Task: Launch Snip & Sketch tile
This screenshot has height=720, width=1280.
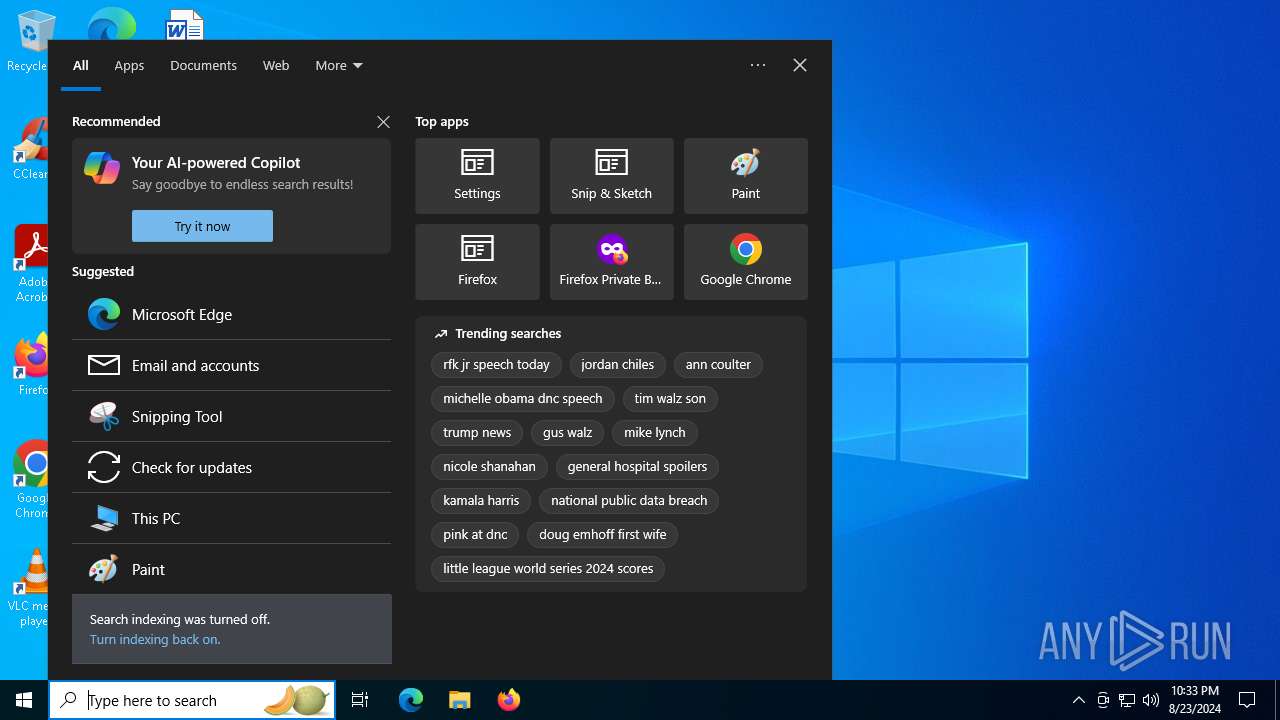Action: tap(611, 176)
